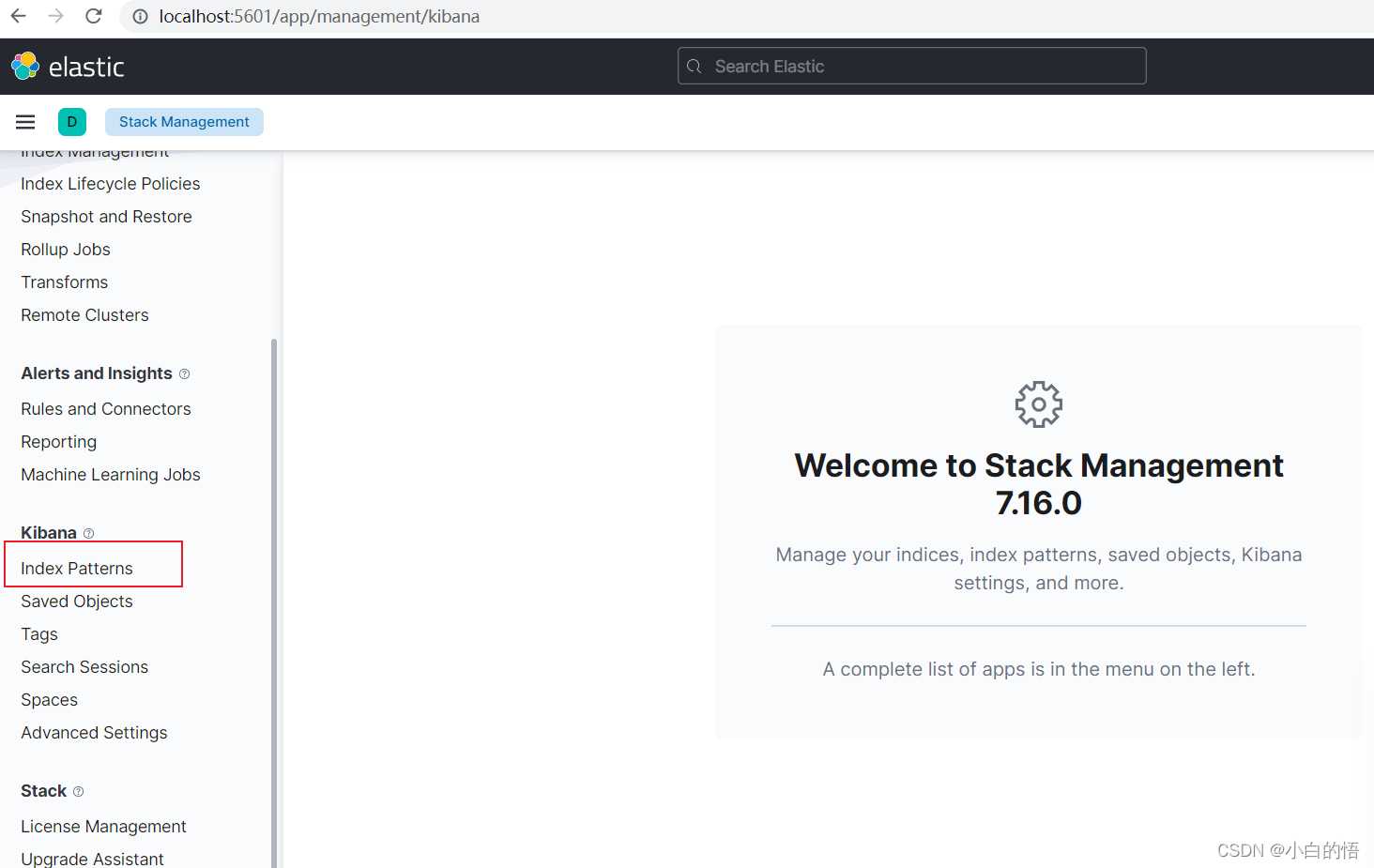Click the help icon beside Stack heading
The height and width of the screenshot is (868, 1374).
[x=78, y=791]
